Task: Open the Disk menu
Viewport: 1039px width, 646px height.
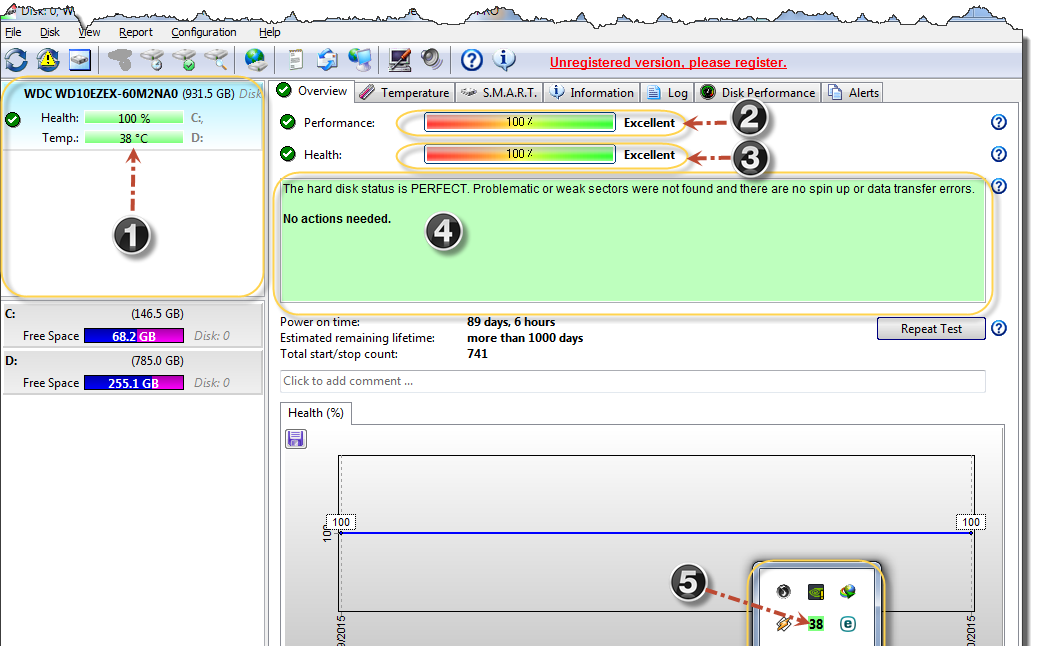Action: click(50, 32)
